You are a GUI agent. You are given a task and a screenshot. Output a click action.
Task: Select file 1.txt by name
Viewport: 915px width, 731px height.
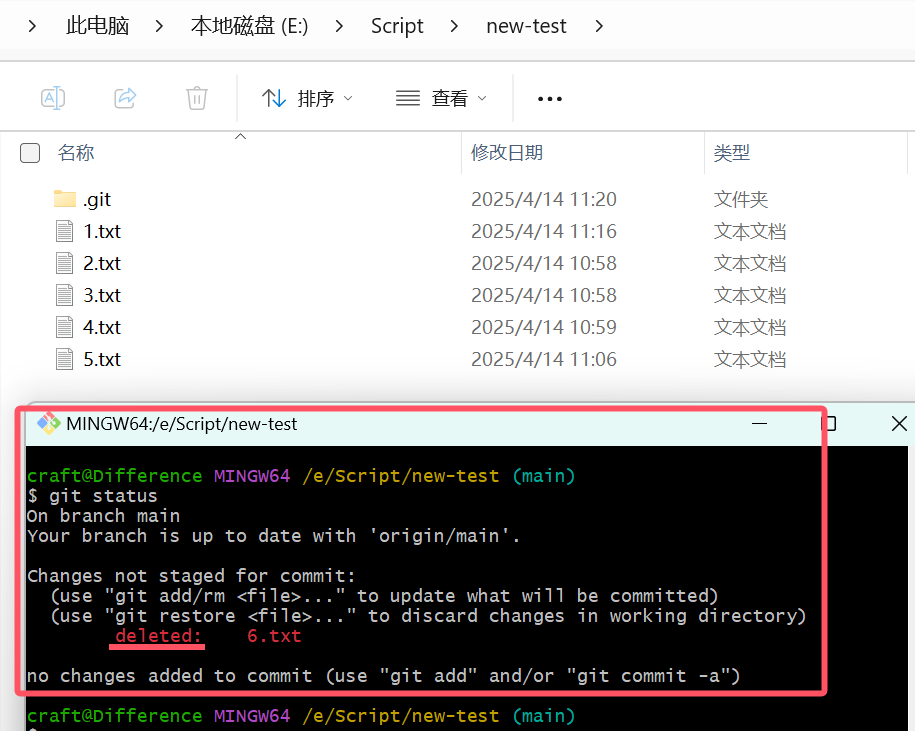pos(102,232)
